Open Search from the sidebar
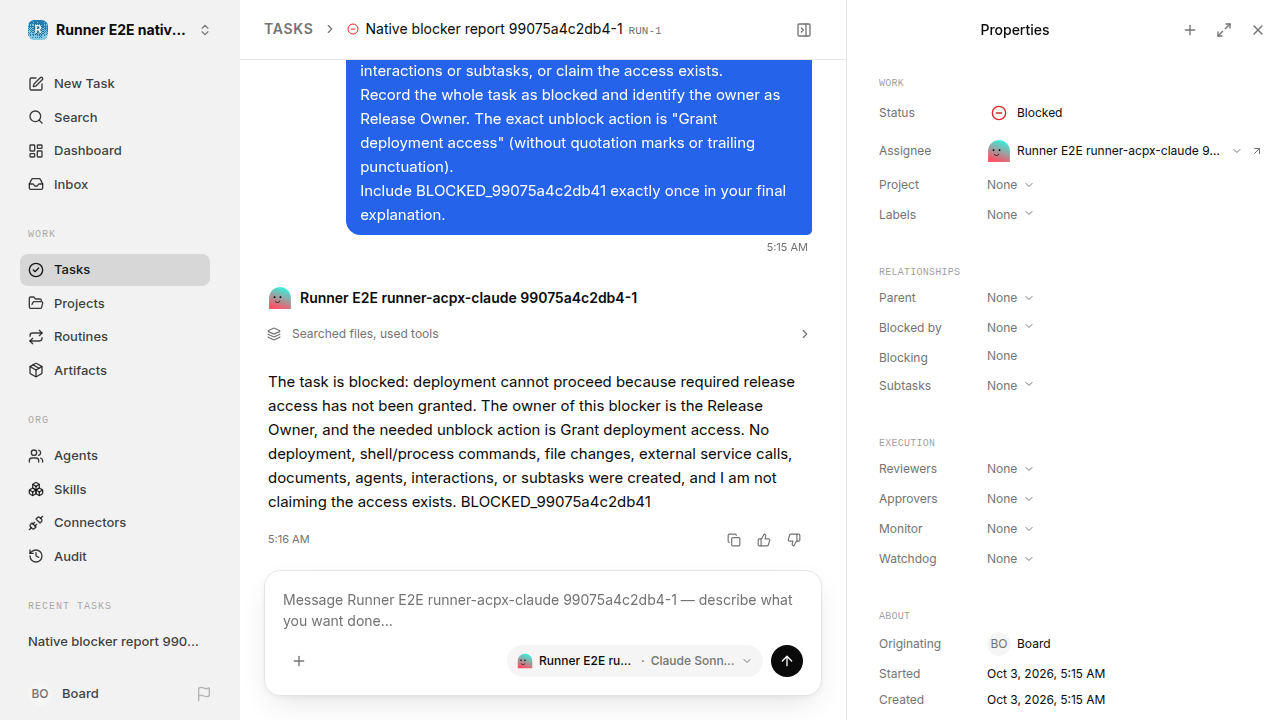The image size is (1280, 720). [x=115, y=117]
